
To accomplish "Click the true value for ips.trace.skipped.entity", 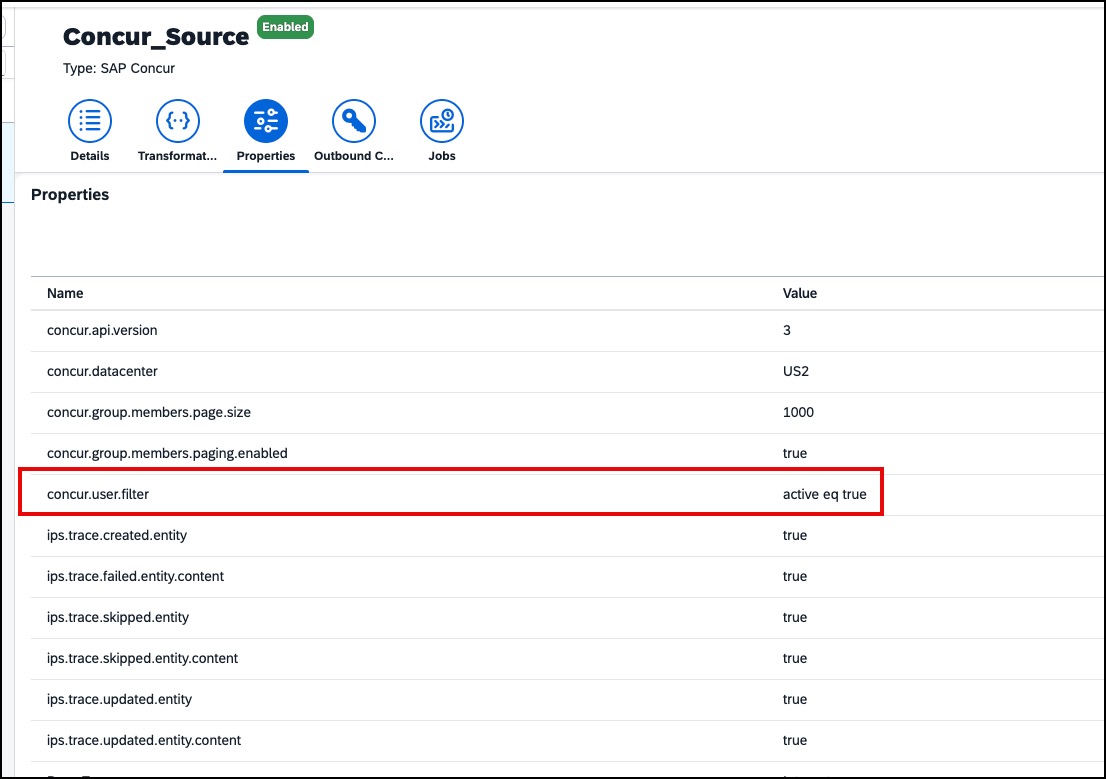I will tap(795, 617).
